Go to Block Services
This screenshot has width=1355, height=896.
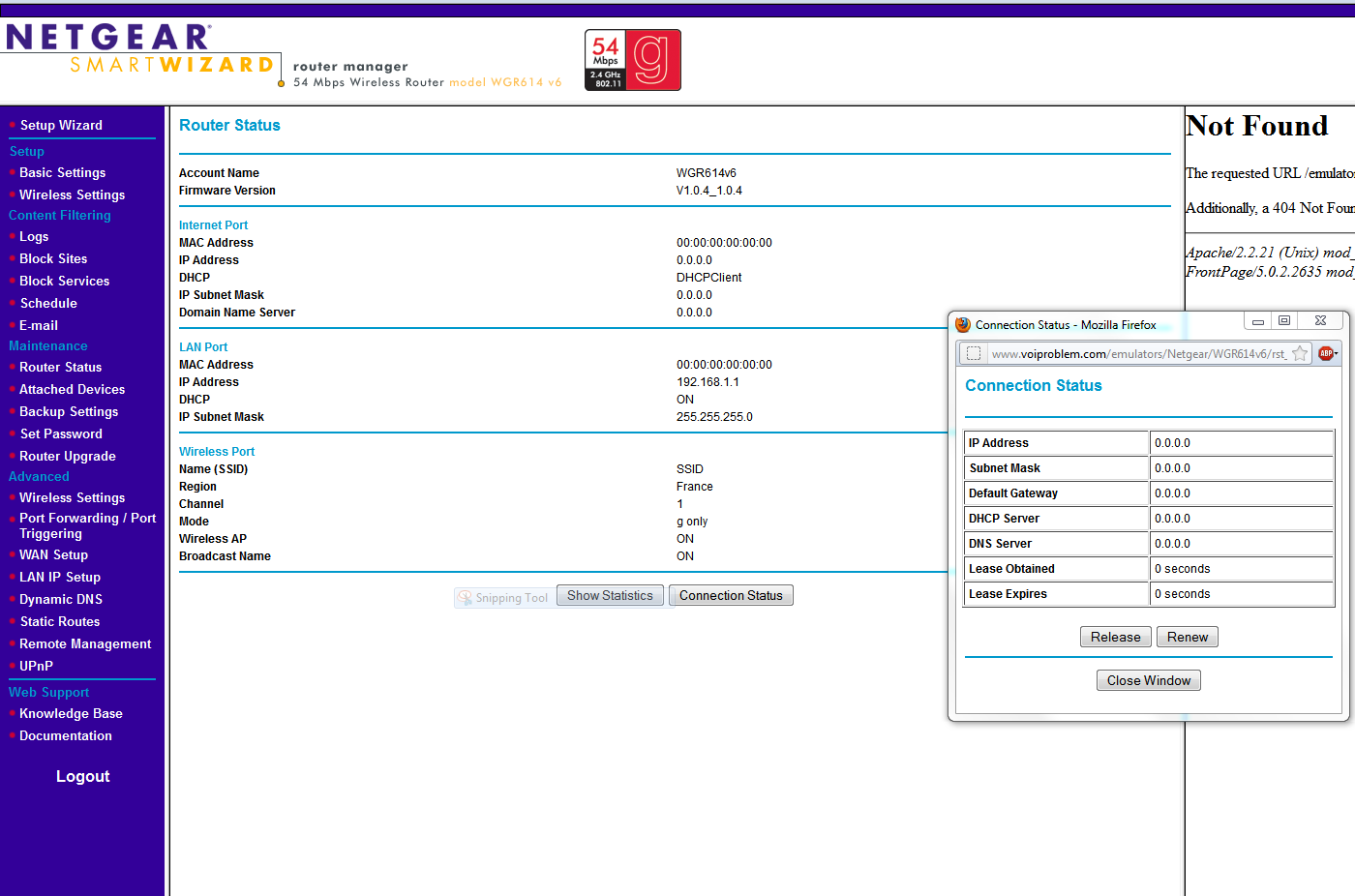coord(65,282)
